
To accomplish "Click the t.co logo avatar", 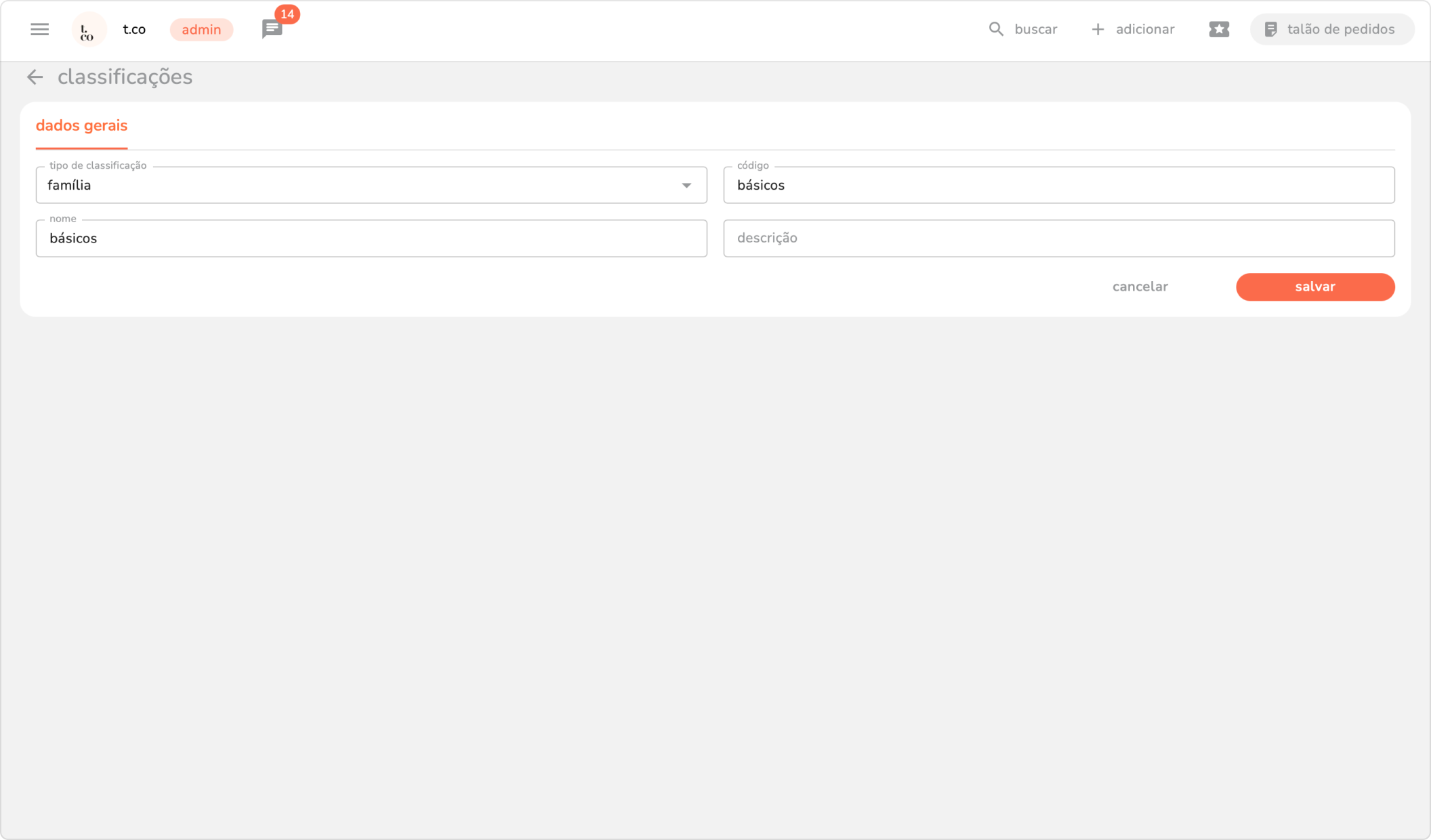I will click(88, 30).
